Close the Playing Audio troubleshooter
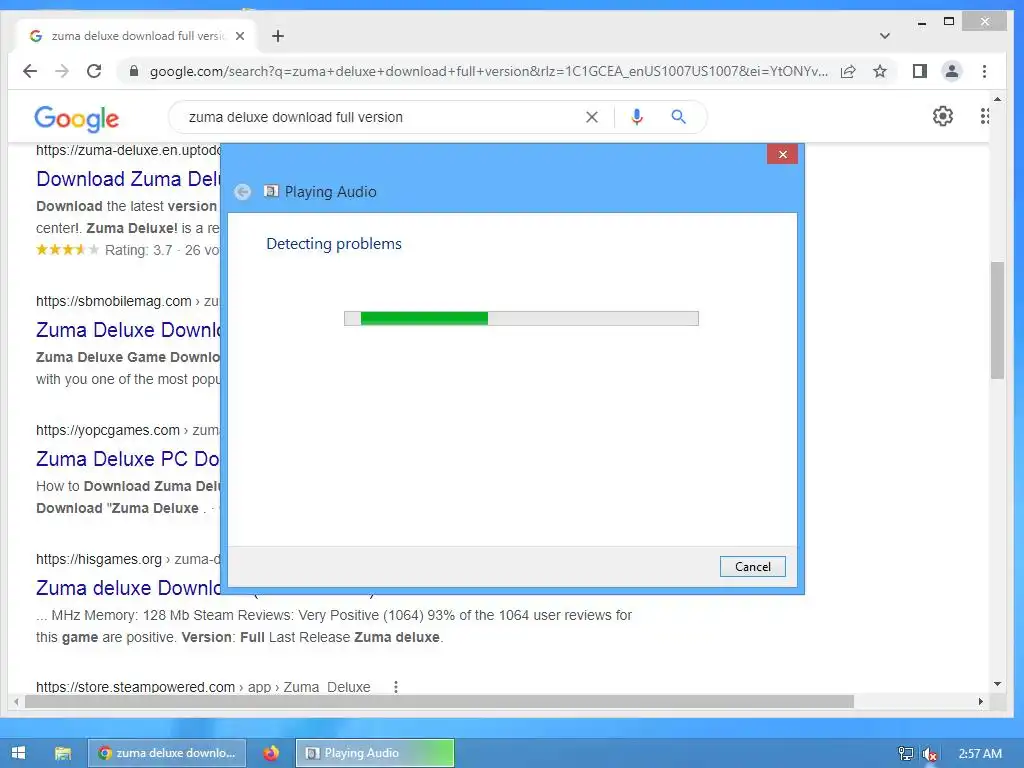 pyautogui.click(x=782, y=154)
